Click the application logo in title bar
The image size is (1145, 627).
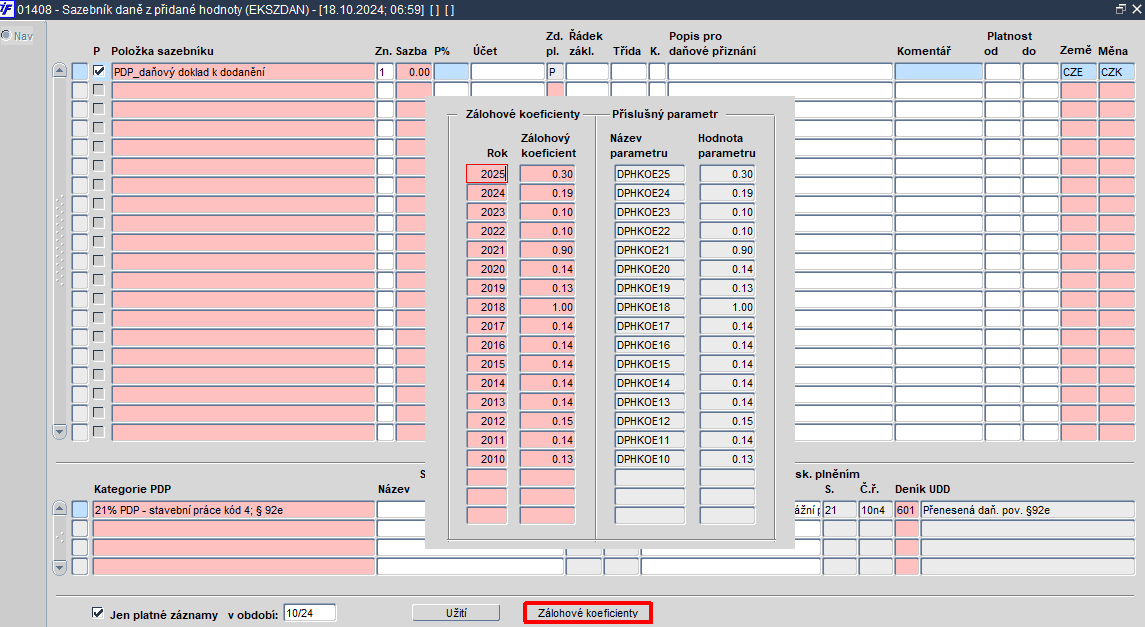point(8,9)
